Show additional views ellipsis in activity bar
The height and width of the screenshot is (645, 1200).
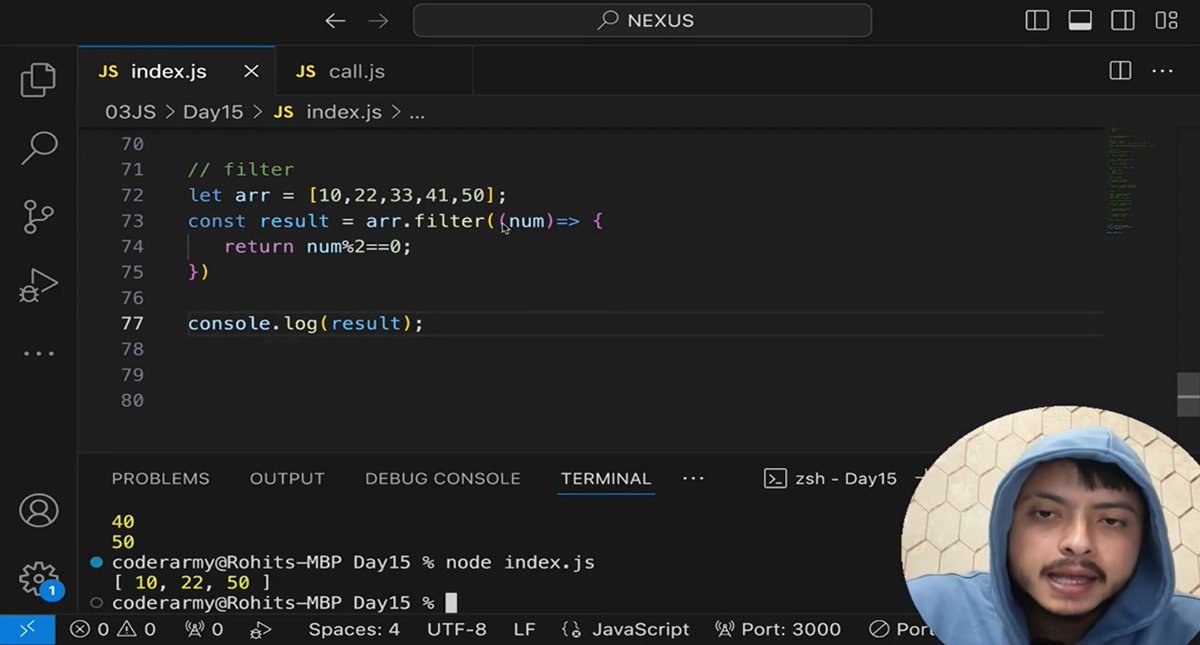[x=38, y=353]
